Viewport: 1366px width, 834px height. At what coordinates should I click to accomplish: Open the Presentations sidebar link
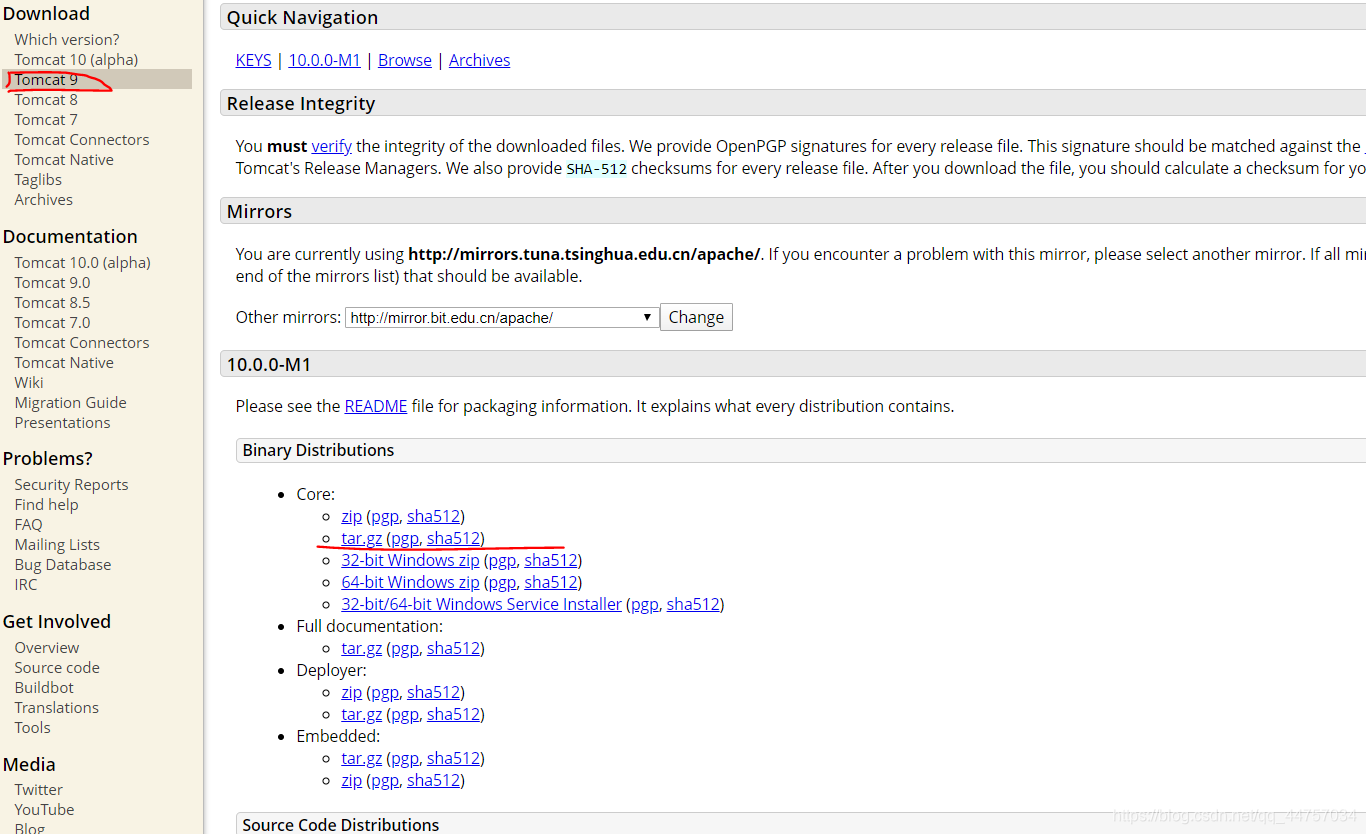click(x=62, y=423)
